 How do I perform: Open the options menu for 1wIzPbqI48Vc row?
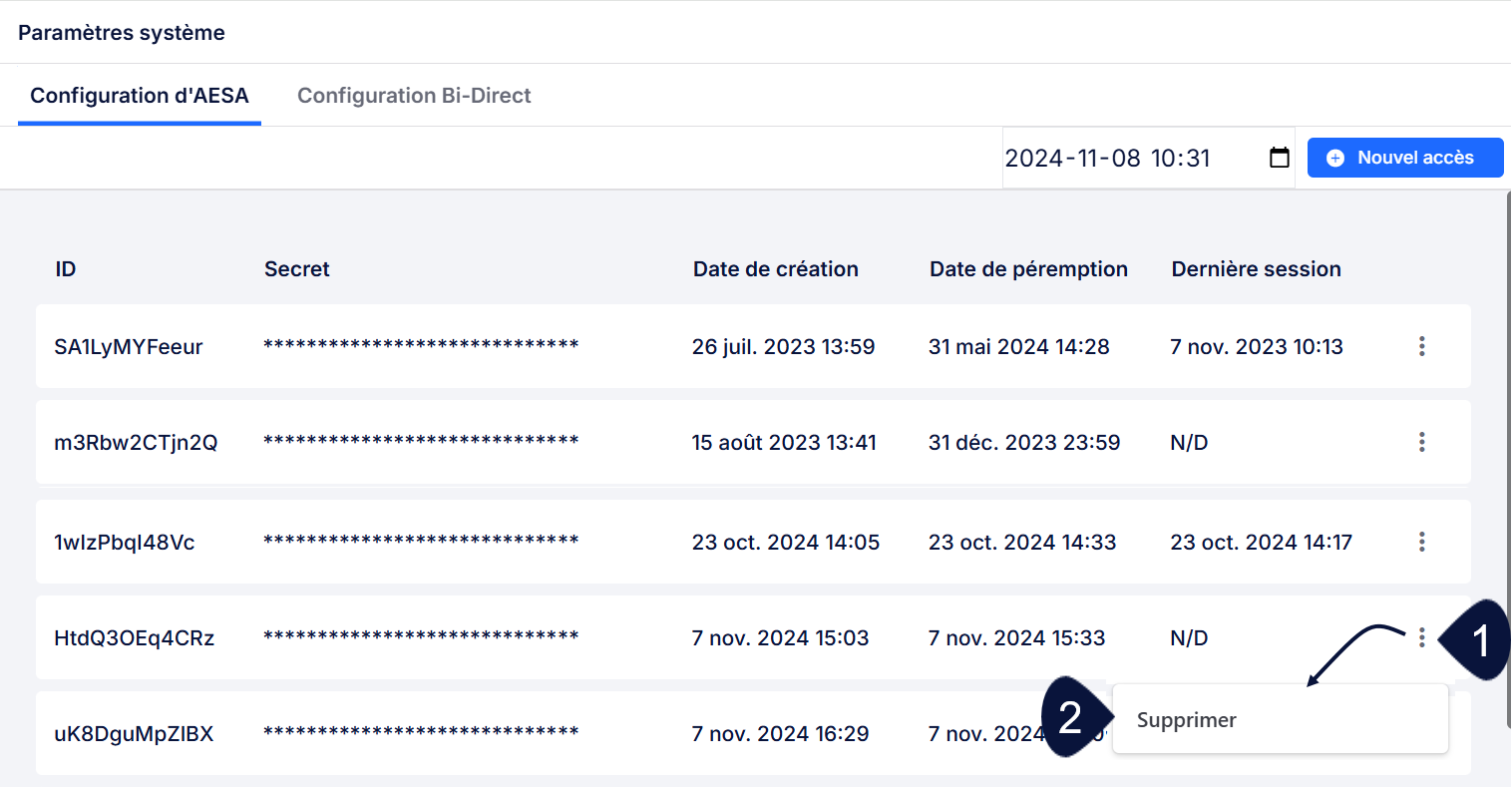[x=1421, y=542]
